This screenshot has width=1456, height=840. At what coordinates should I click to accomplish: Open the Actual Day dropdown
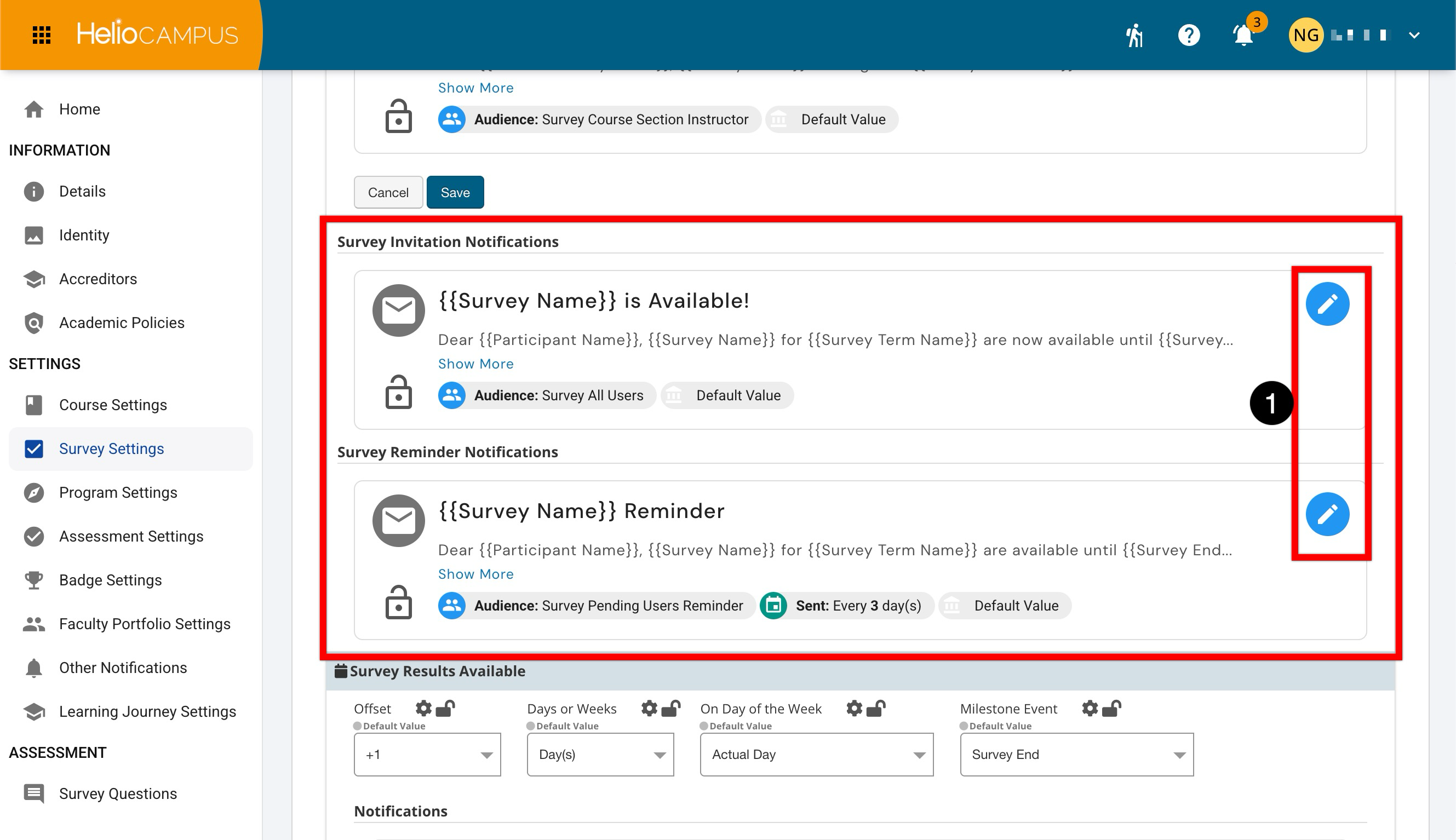pos(817,755)
